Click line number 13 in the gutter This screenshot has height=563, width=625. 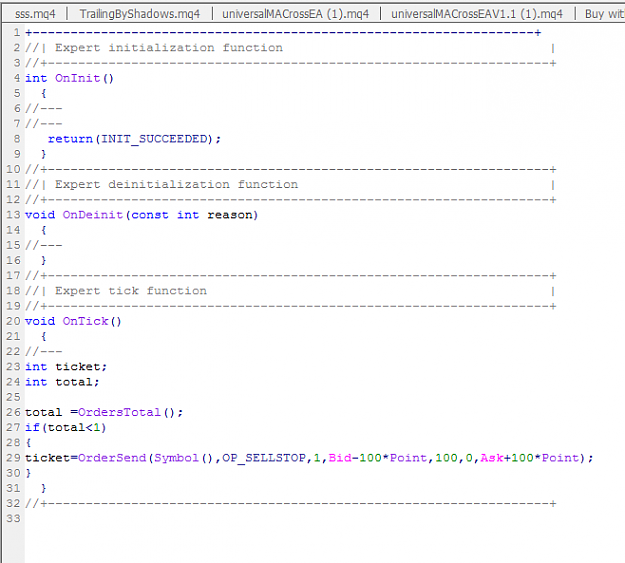[13, 215]
